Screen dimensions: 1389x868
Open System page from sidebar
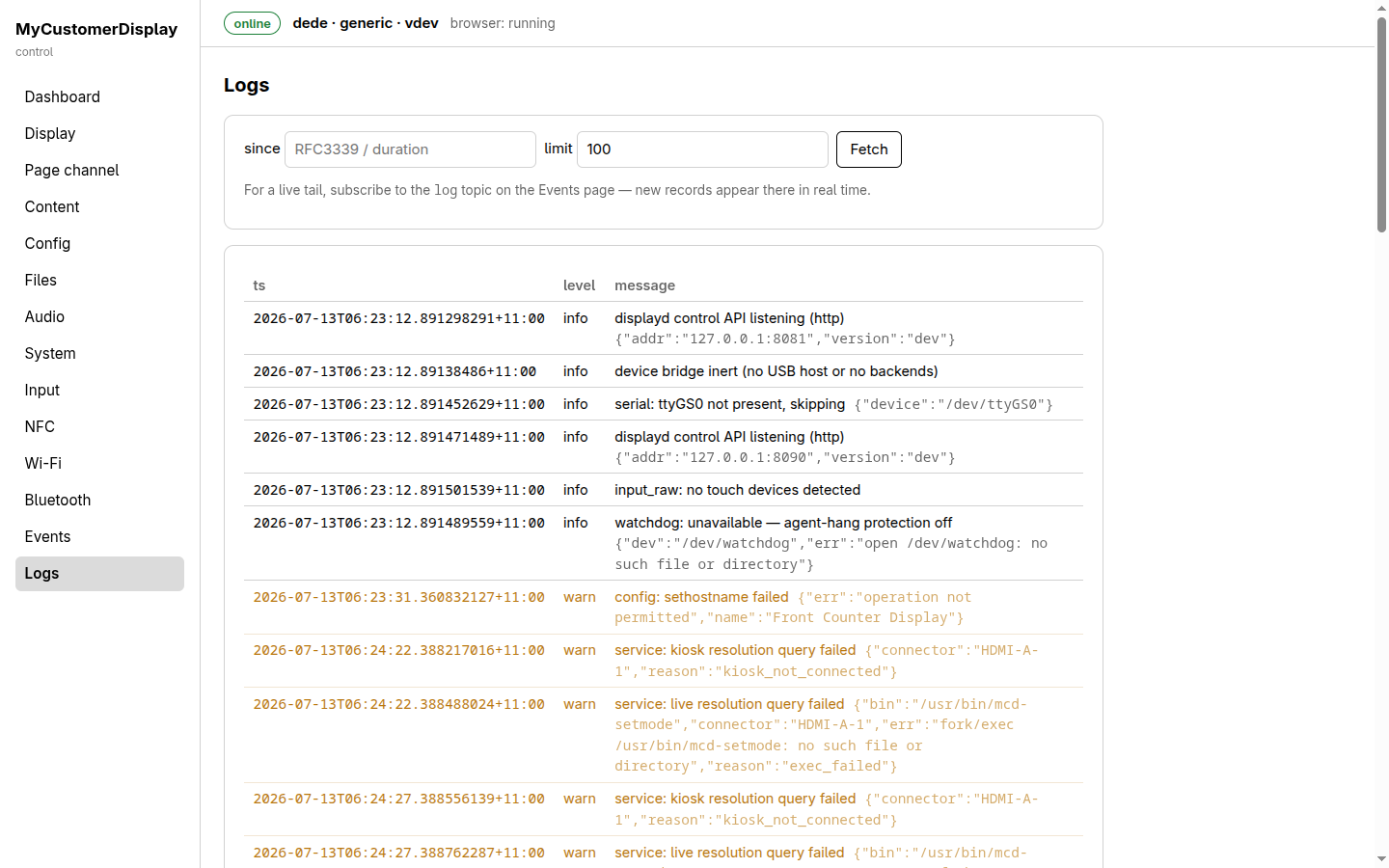pyautogui.click(x=99, y=353)
